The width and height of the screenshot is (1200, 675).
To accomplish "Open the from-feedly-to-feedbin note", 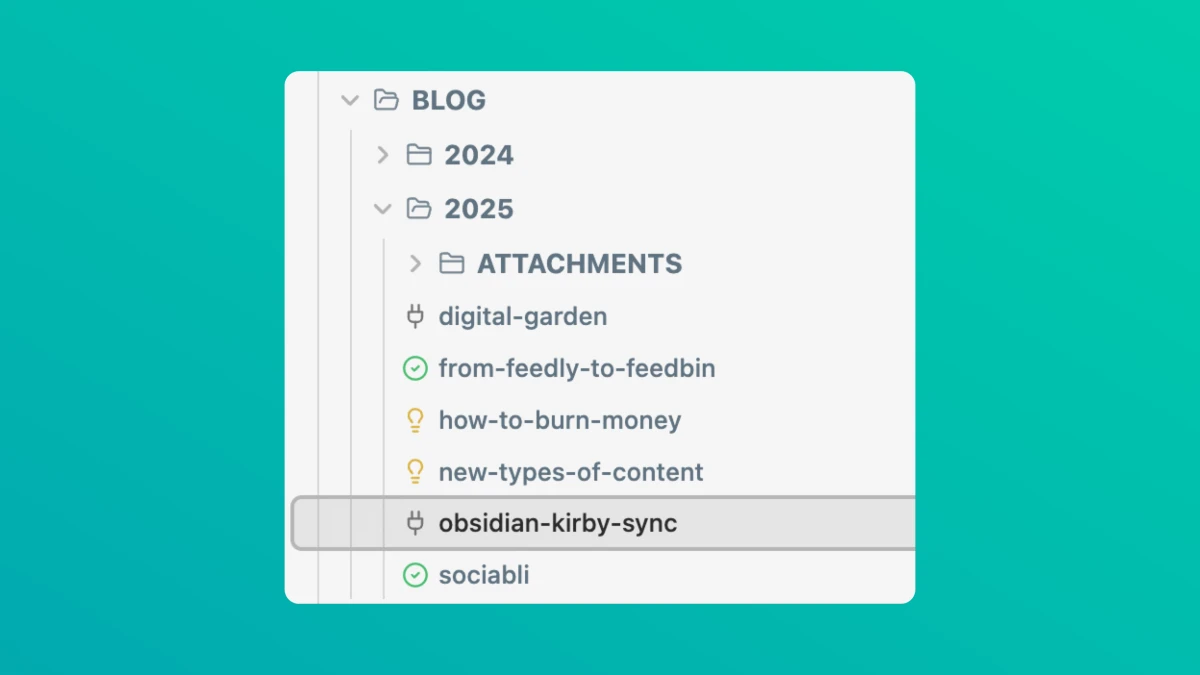I will pos(577,369).
